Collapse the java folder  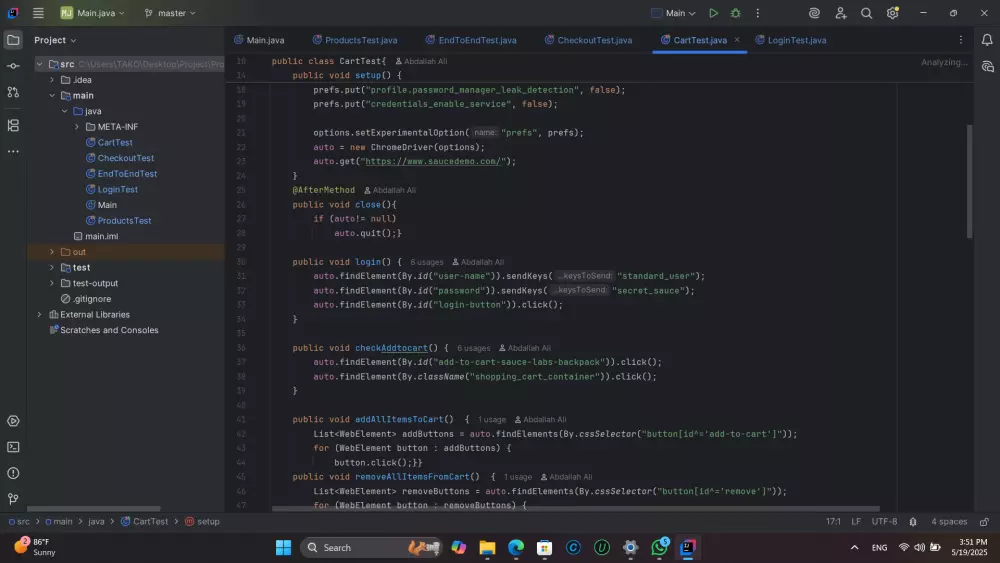point(64,111)
